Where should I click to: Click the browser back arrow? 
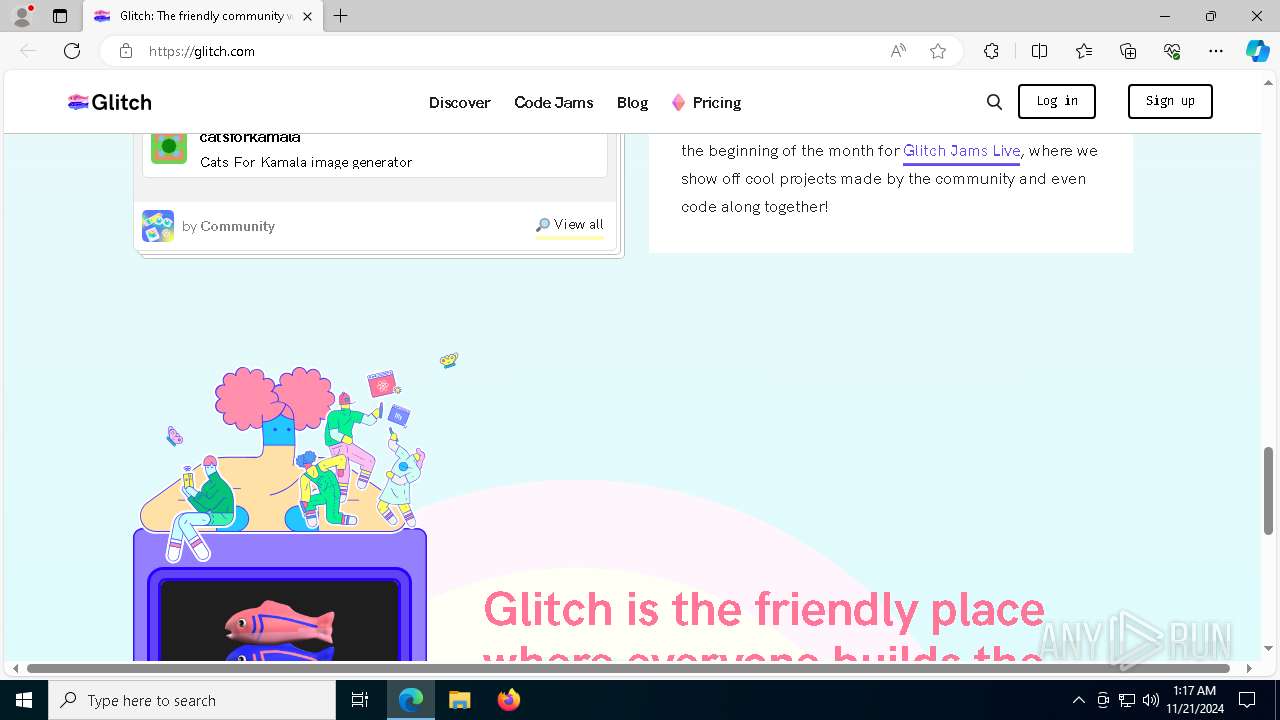point(28,51)
